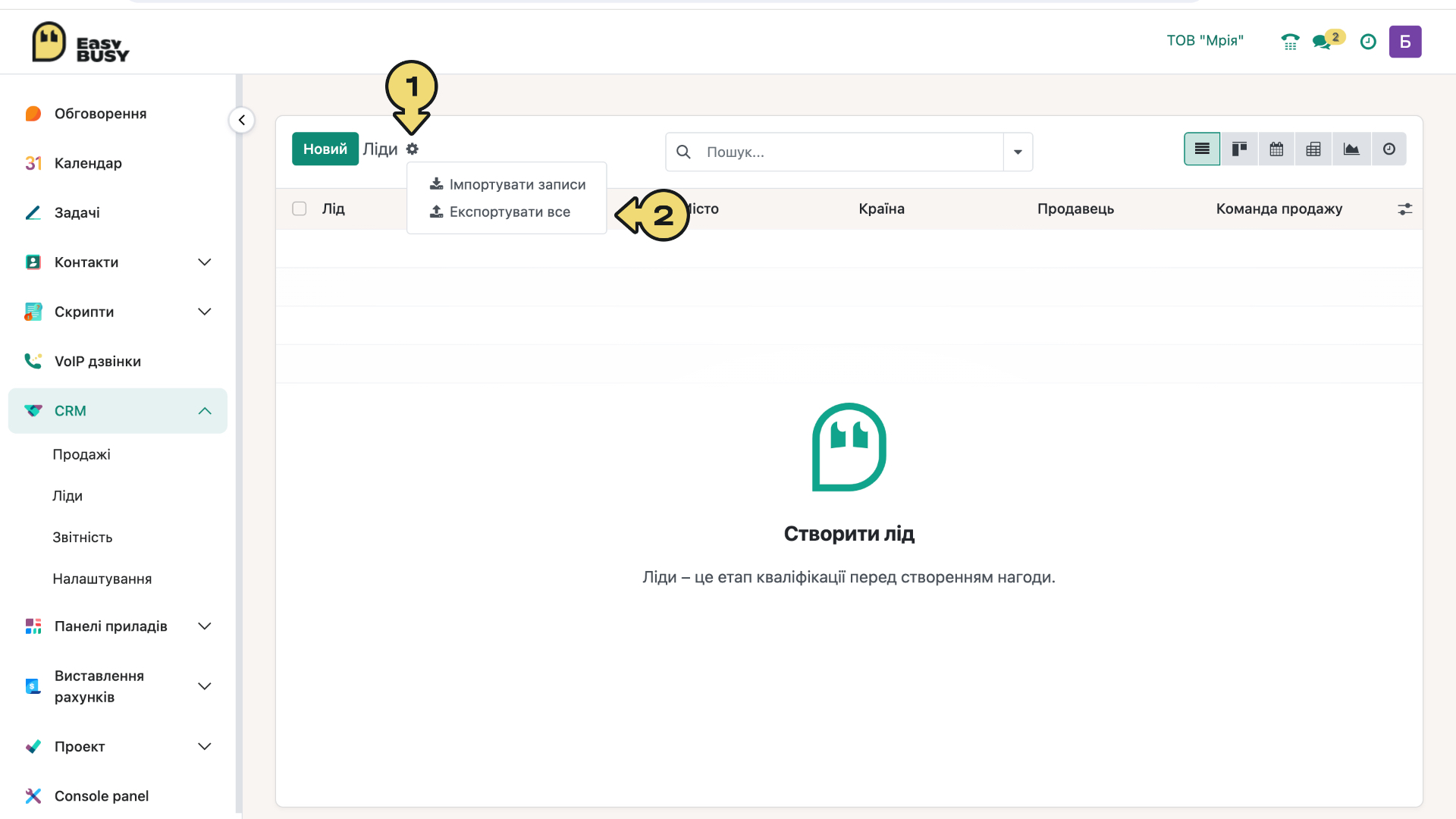Focus the Пошук search field
The width and height of the screenshot is (1456, 819).
(849, 152)
